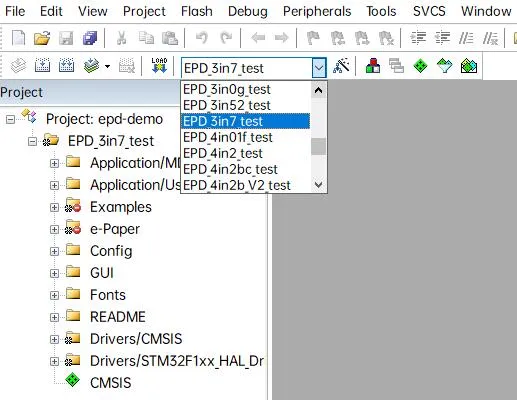This screenshot has height=400, width=517.
Task: Click the Undo arrow icon
Action: [202, 38]
